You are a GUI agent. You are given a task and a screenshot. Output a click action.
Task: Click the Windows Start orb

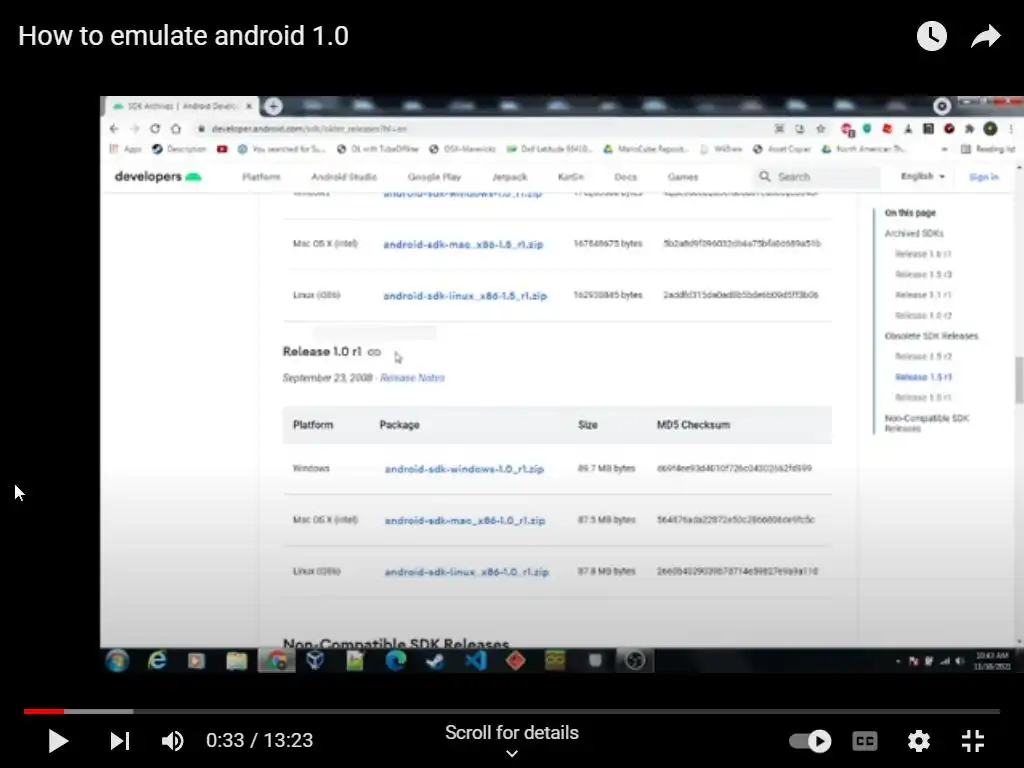(118, 661)
